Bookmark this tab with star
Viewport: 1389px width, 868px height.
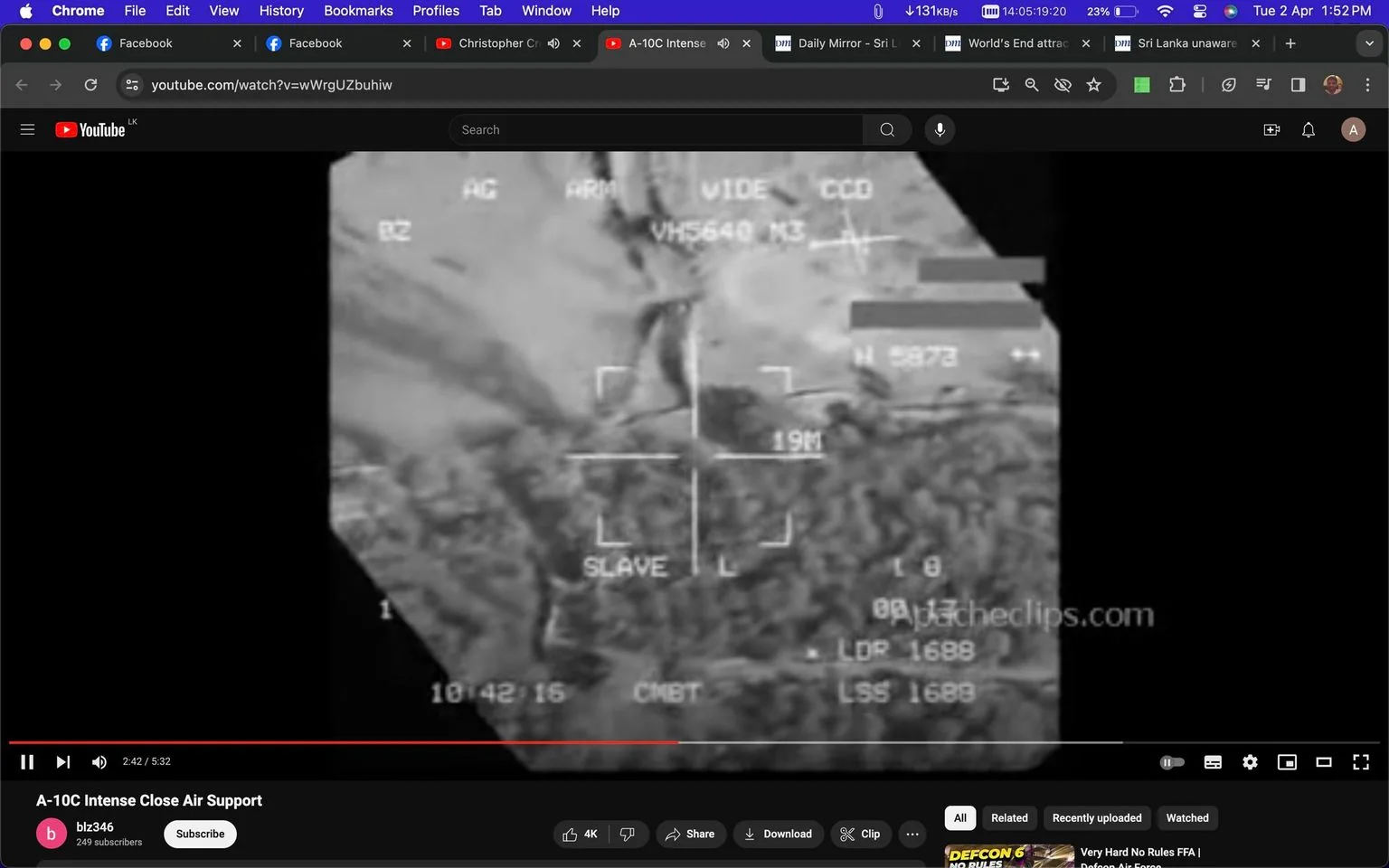tap(1094, 85)
